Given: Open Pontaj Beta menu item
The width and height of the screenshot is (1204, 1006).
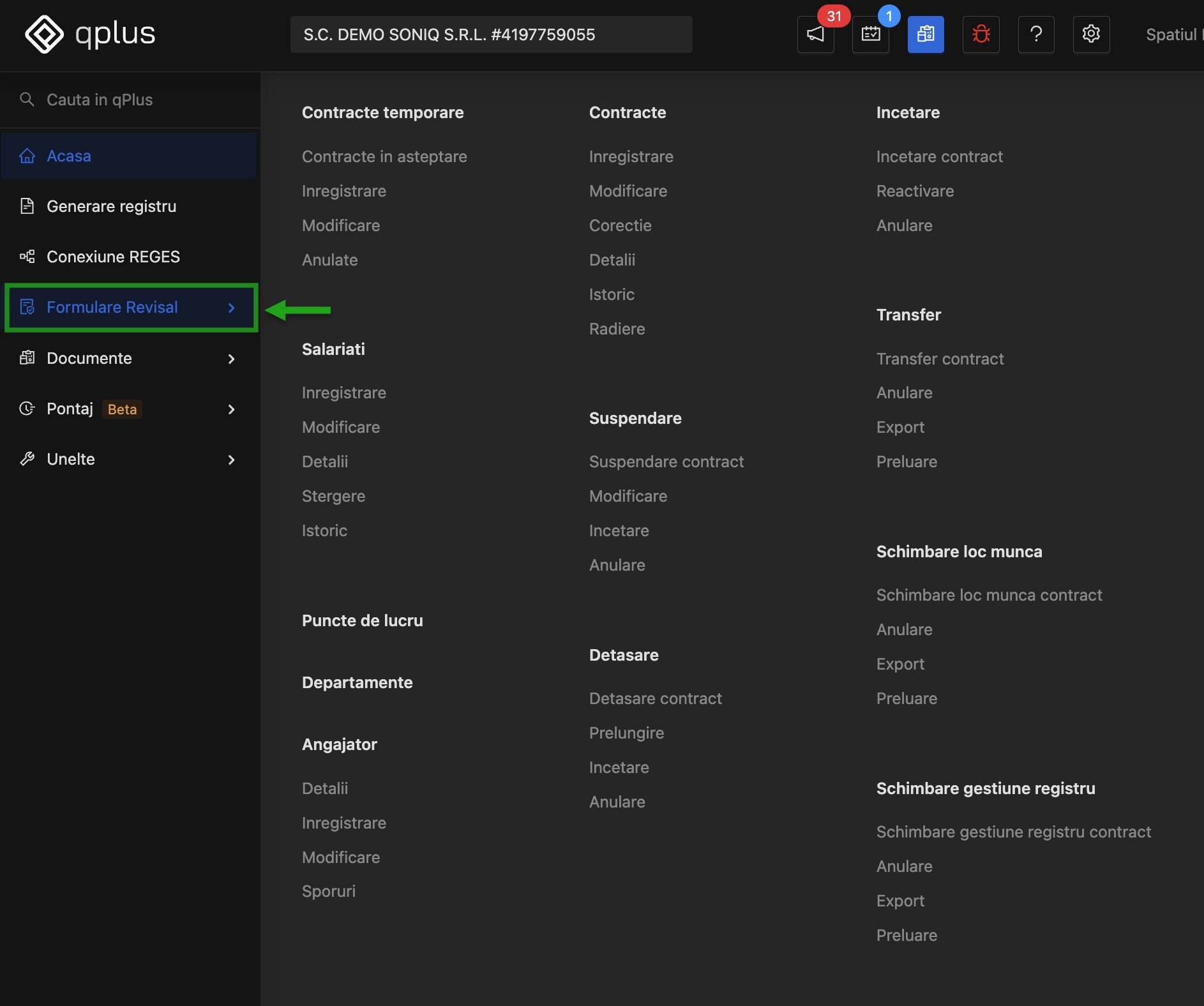Looking at the screenshot, I should [x=129, y=409].
